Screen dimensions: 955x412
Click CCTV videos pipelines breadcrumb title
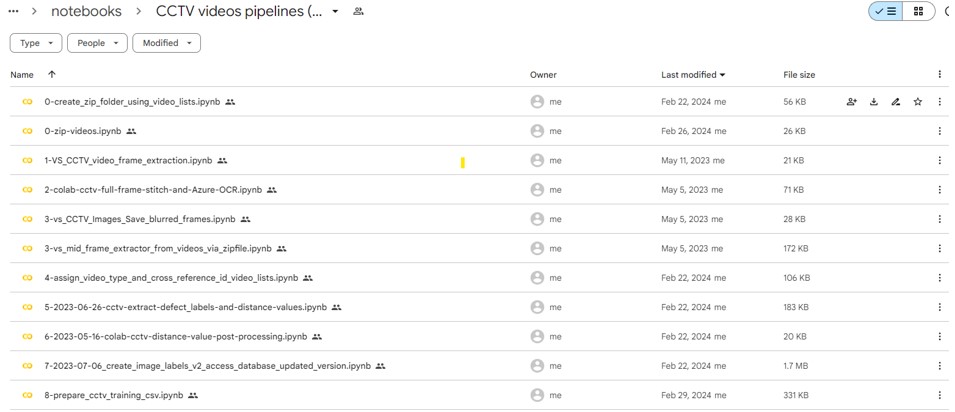(239, 11)
